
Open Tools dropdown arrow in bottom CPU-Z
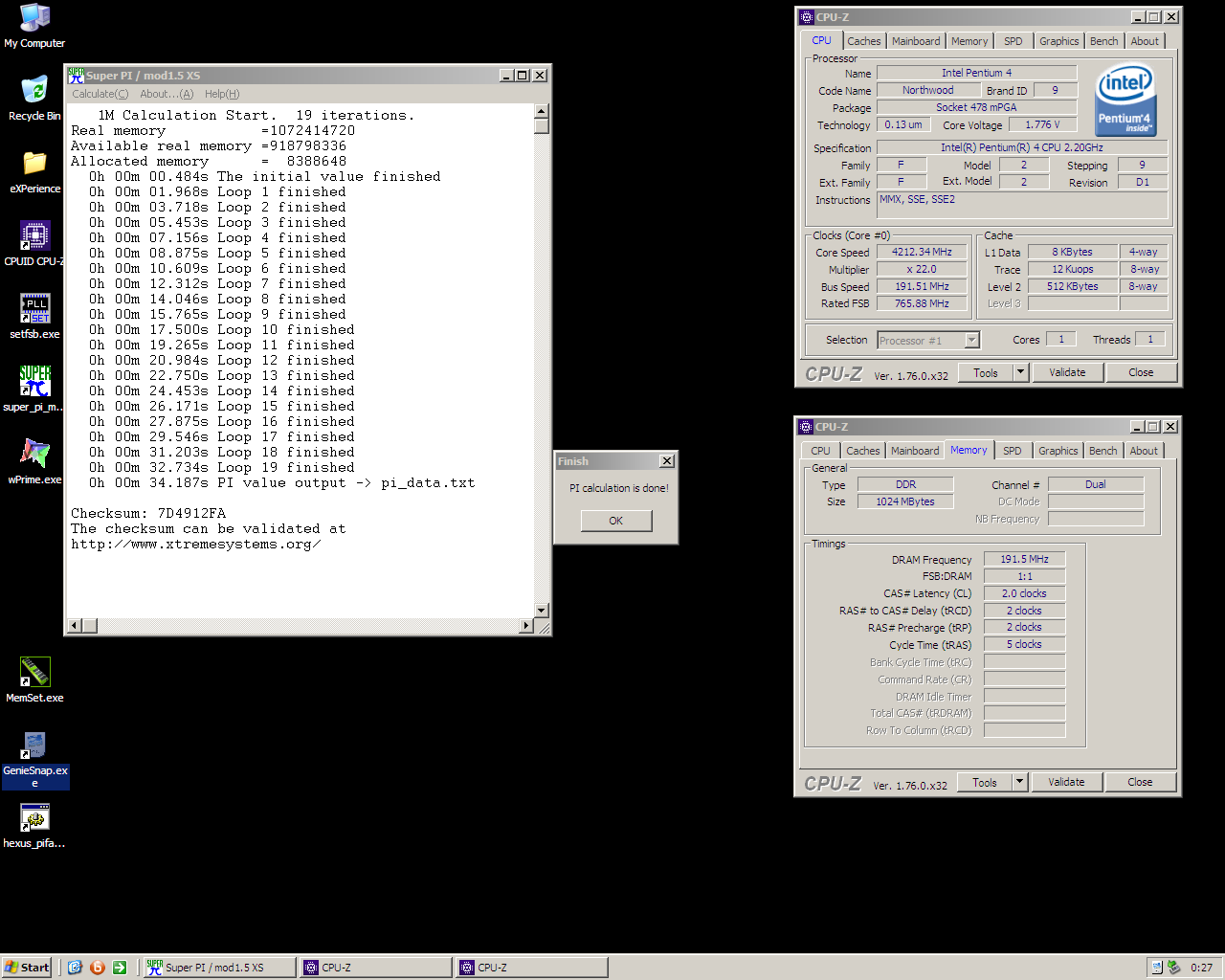(x=1020, y=782)
